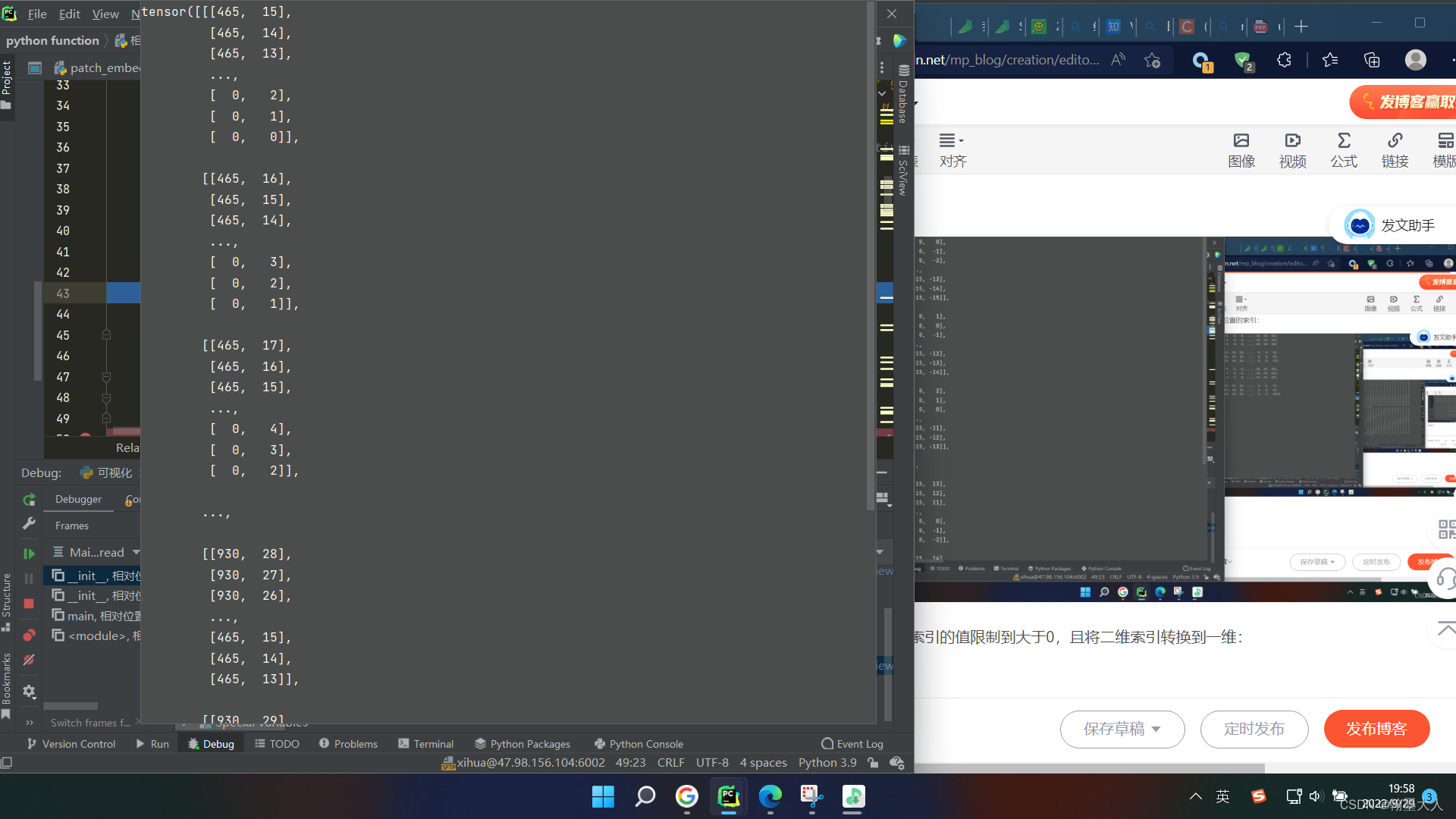Click the 发布博客 publish button
This screenshot has height=819, width=1456.
tap(1376, 729)
